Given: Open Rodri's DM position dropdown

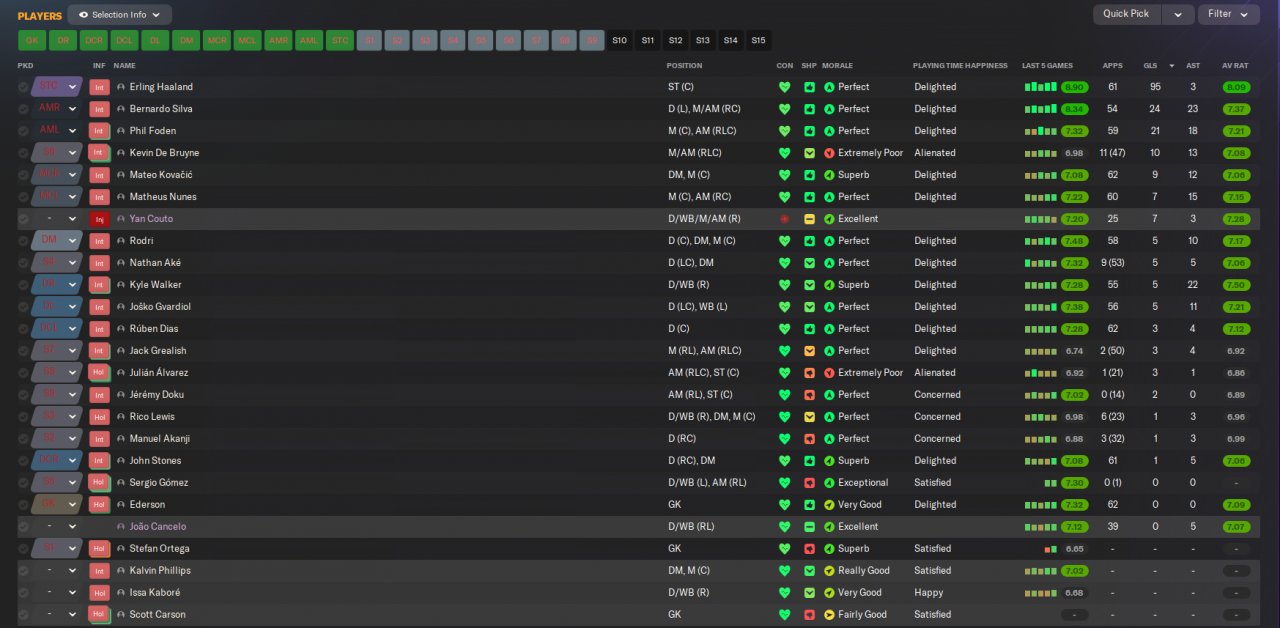Looking at the screenshot, I should [57, 241].
